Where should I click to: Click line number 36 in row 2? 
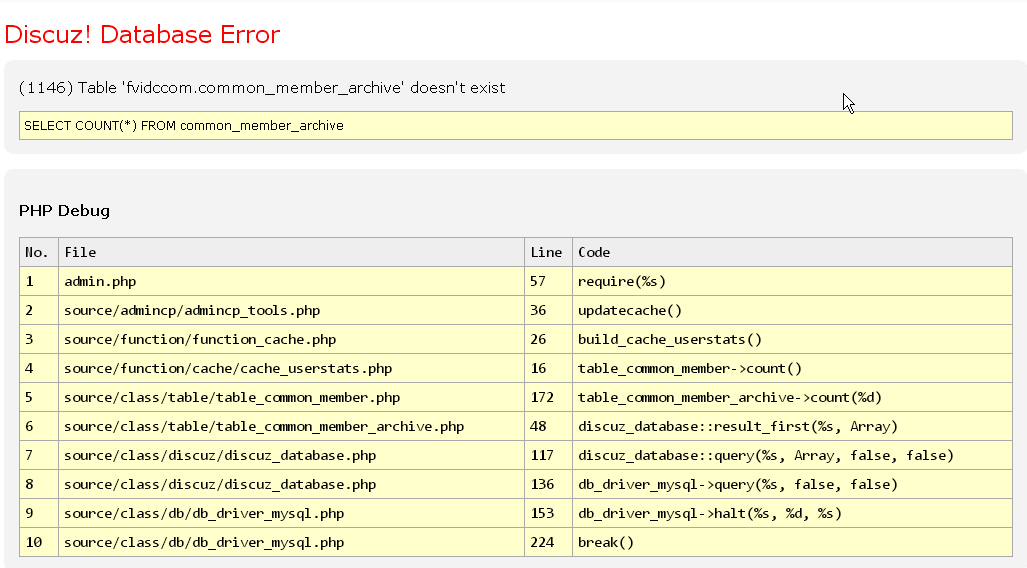pyautogui.click(x=538, y=311)
